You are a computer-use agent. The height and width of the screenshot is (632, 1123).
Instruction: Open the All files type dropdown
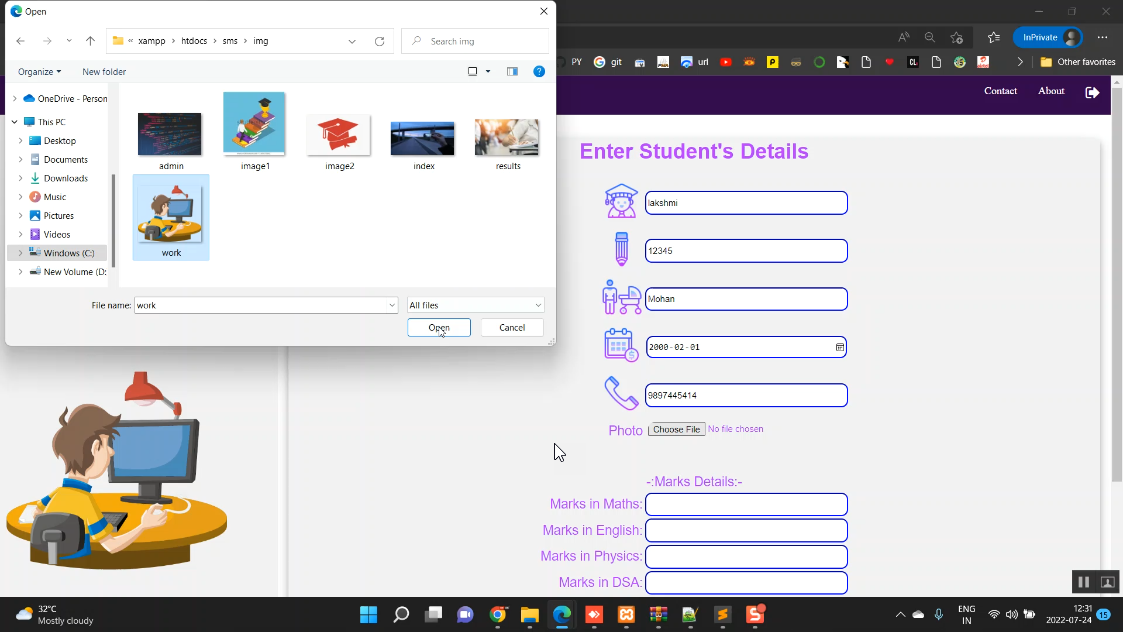(475, 305)
